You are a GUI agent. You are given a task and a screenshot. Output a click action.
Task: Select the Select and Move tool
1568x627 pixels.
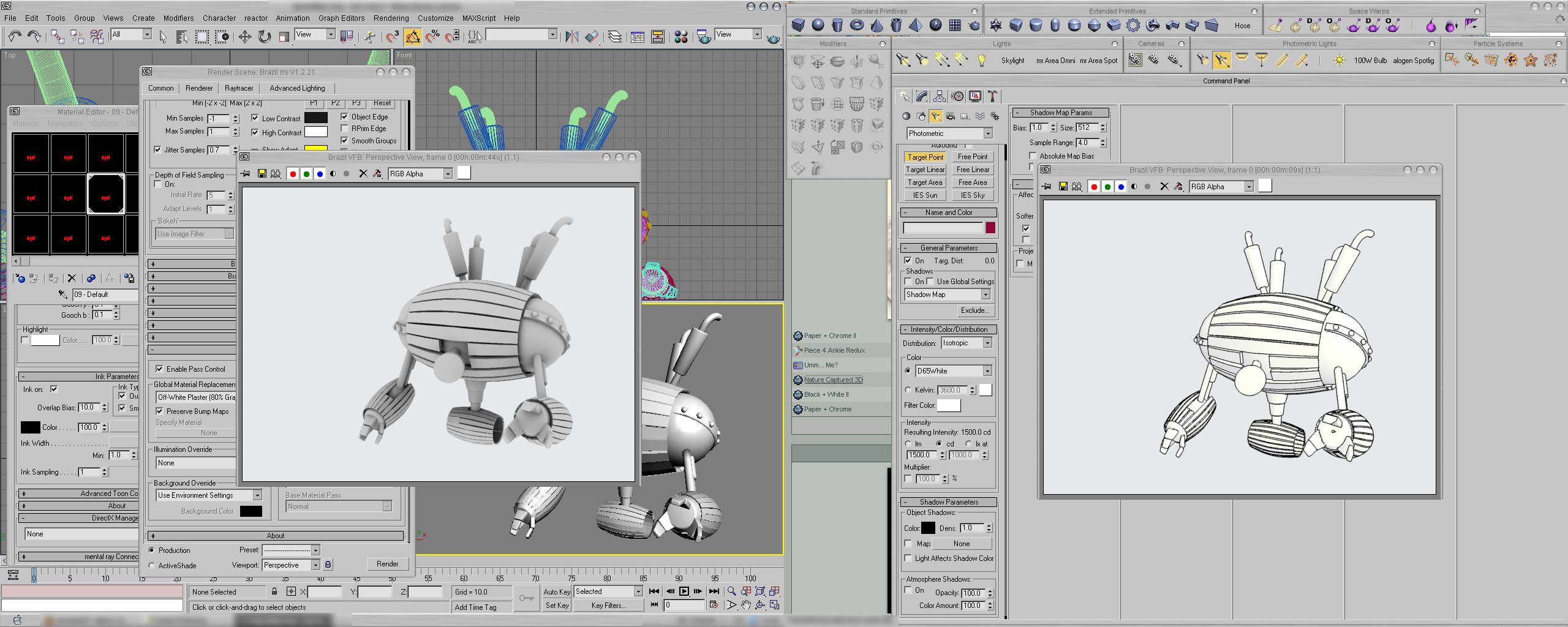[x=245, y=37]
